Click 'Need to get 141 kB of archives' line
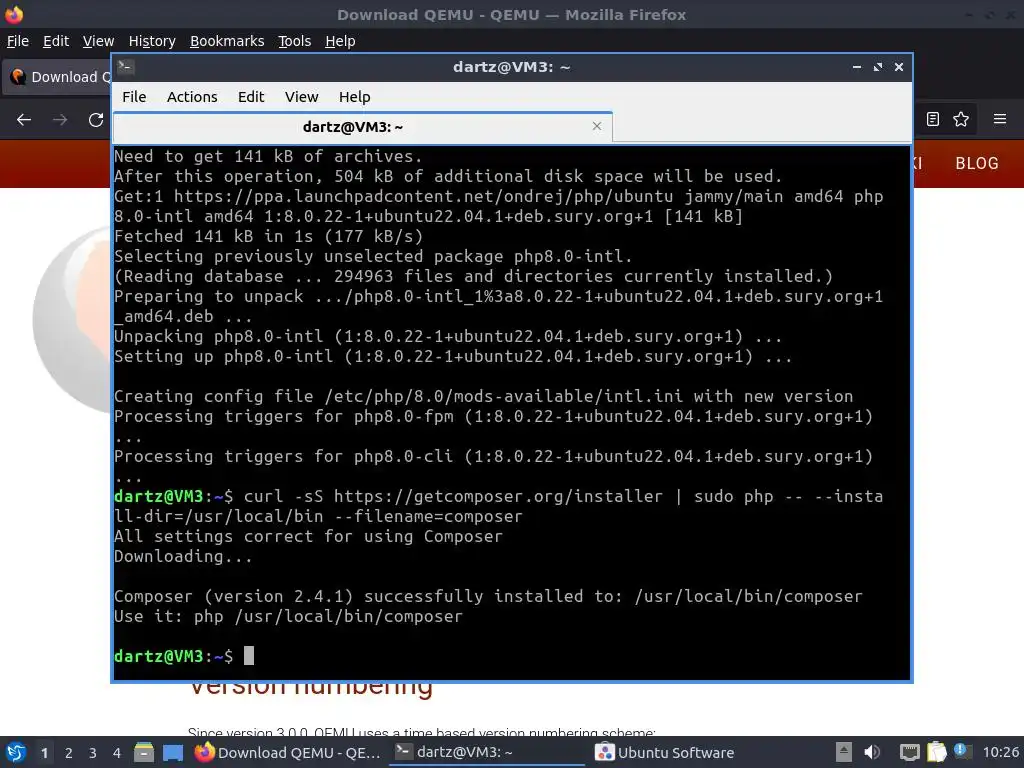Viewport: 1024px width, 768px height. point(268,157)
